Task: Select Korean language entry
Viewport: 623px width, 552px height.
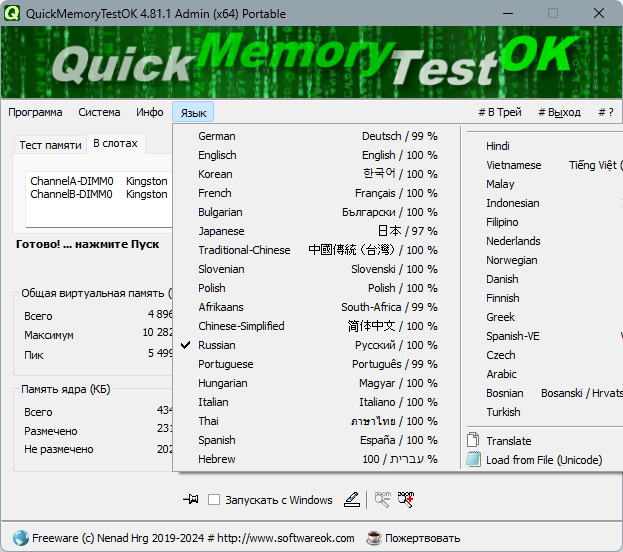Action: 317,174
